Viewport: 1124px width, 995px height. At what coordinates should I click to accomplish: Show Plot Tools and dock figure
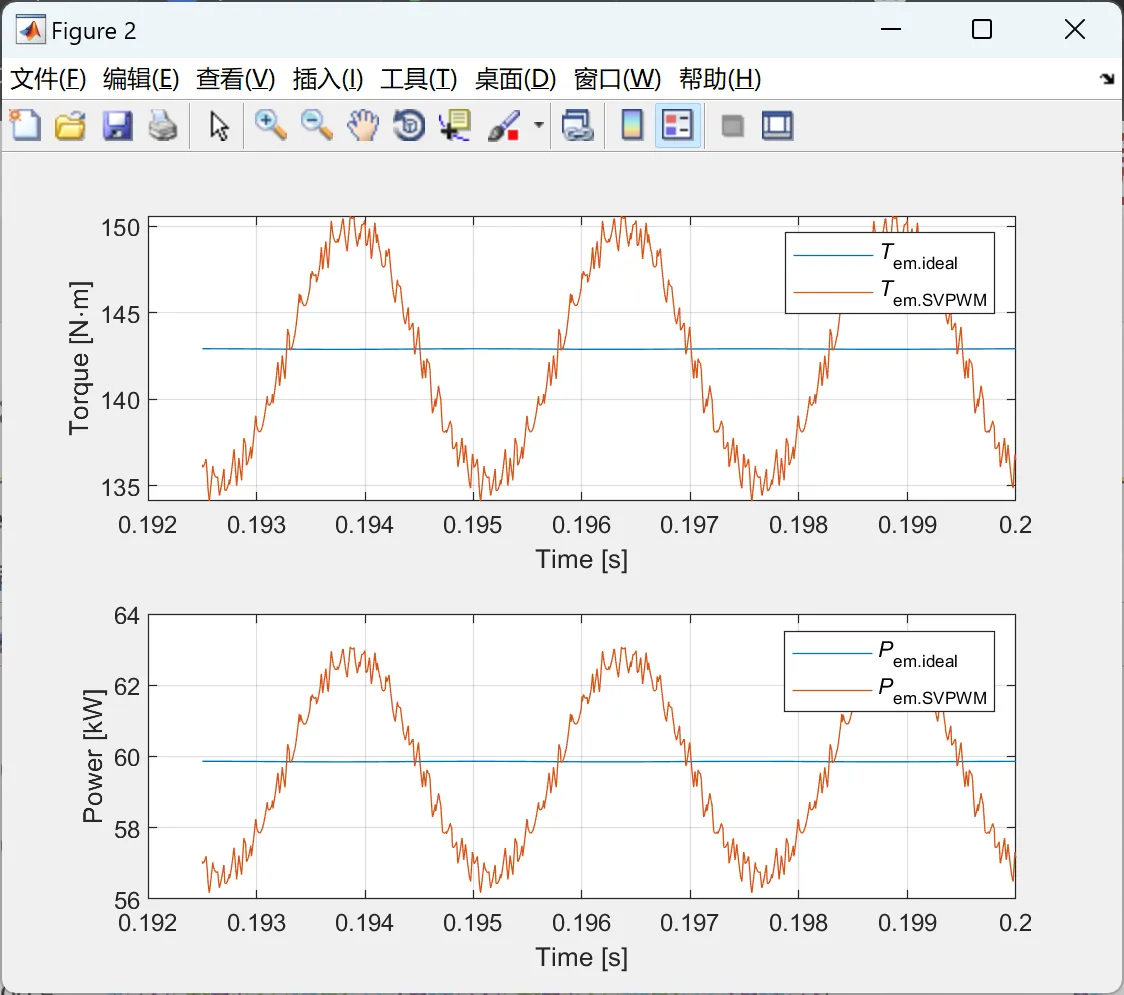coord(777,126)
